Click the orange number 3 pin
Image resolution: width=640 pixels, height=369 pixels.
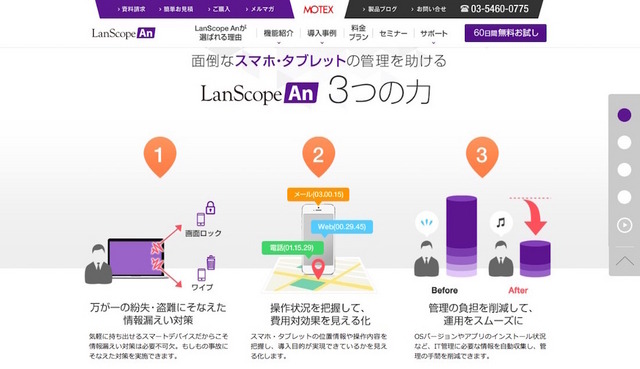tap(482, 157)
